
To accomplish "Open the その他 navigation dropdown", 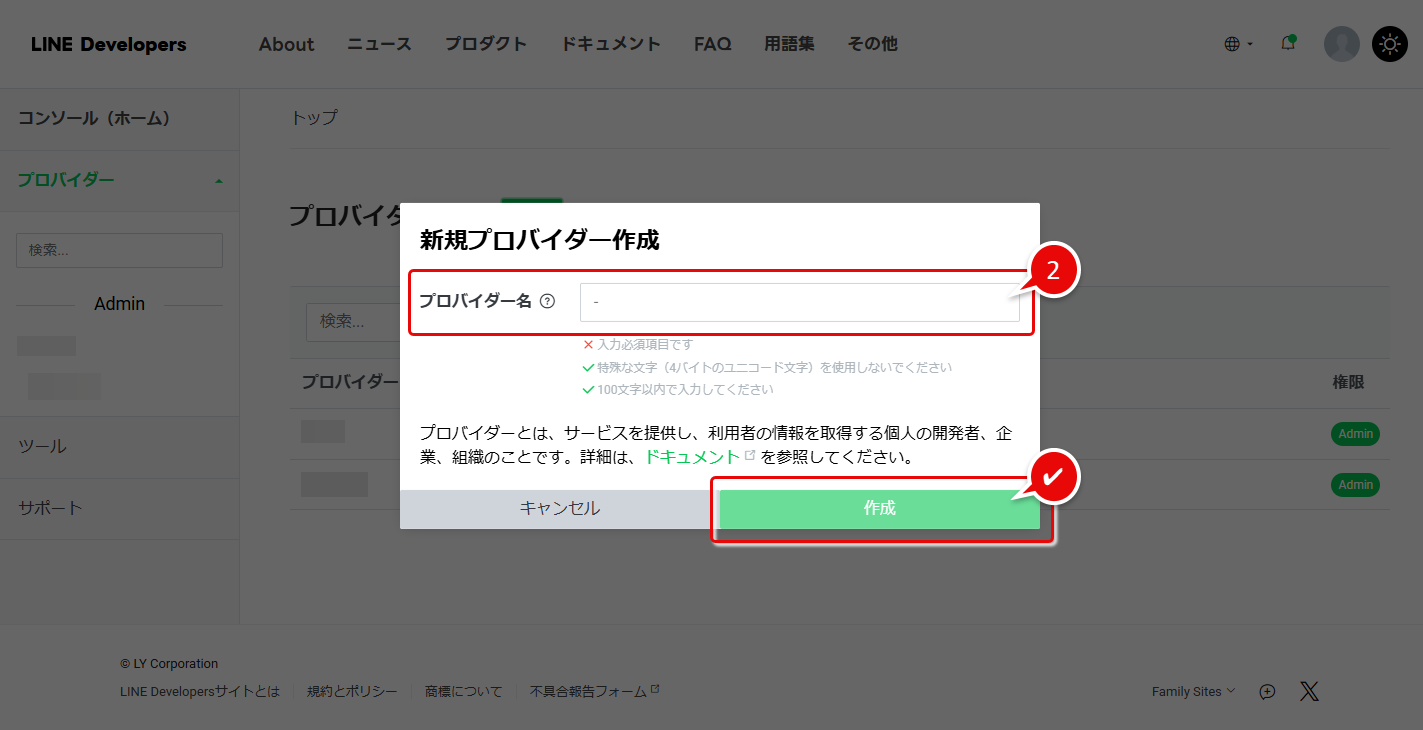I will 872,44.
